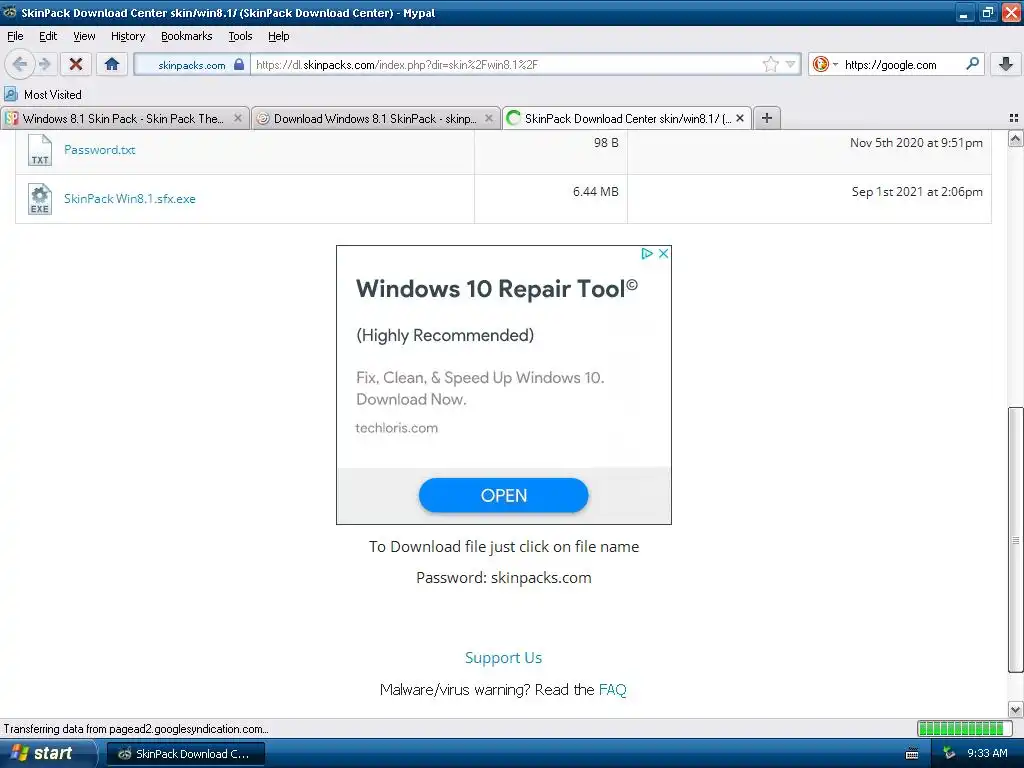Viewport: 1024px width, 768px height.
Task: Close the ad with its X icon
Action: click(x=664, y=253)
